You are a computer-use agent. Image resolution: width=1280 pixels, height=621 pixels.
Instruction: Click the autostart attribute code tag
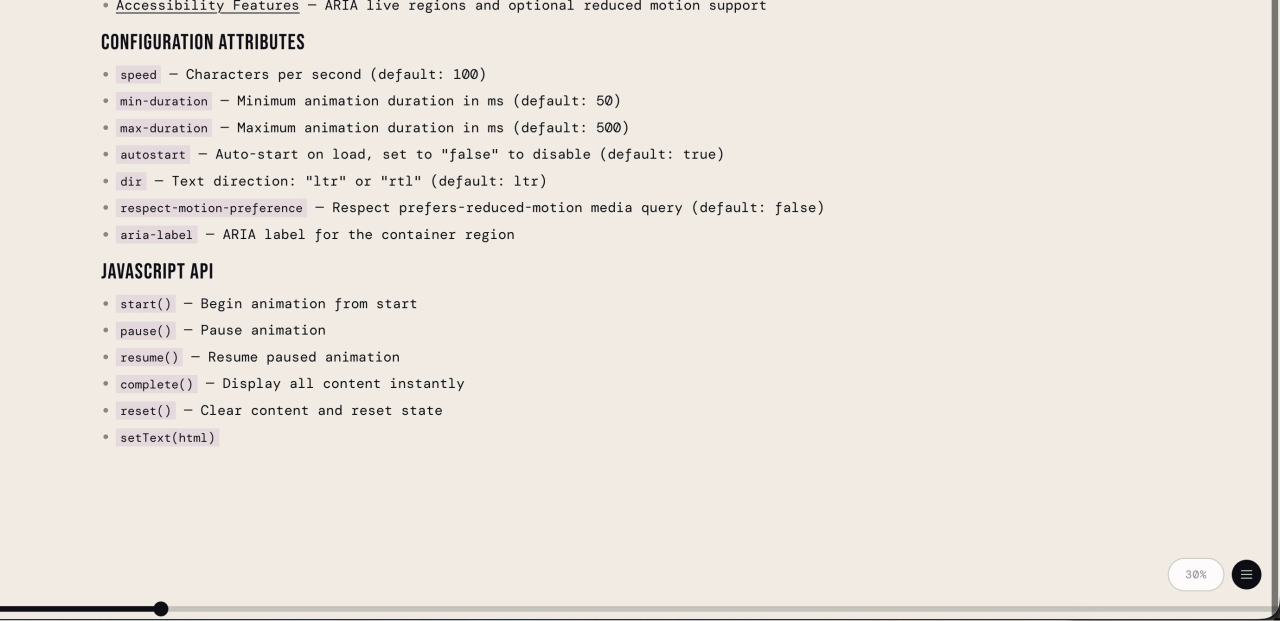pyautogui.click(x=153, y=155)
